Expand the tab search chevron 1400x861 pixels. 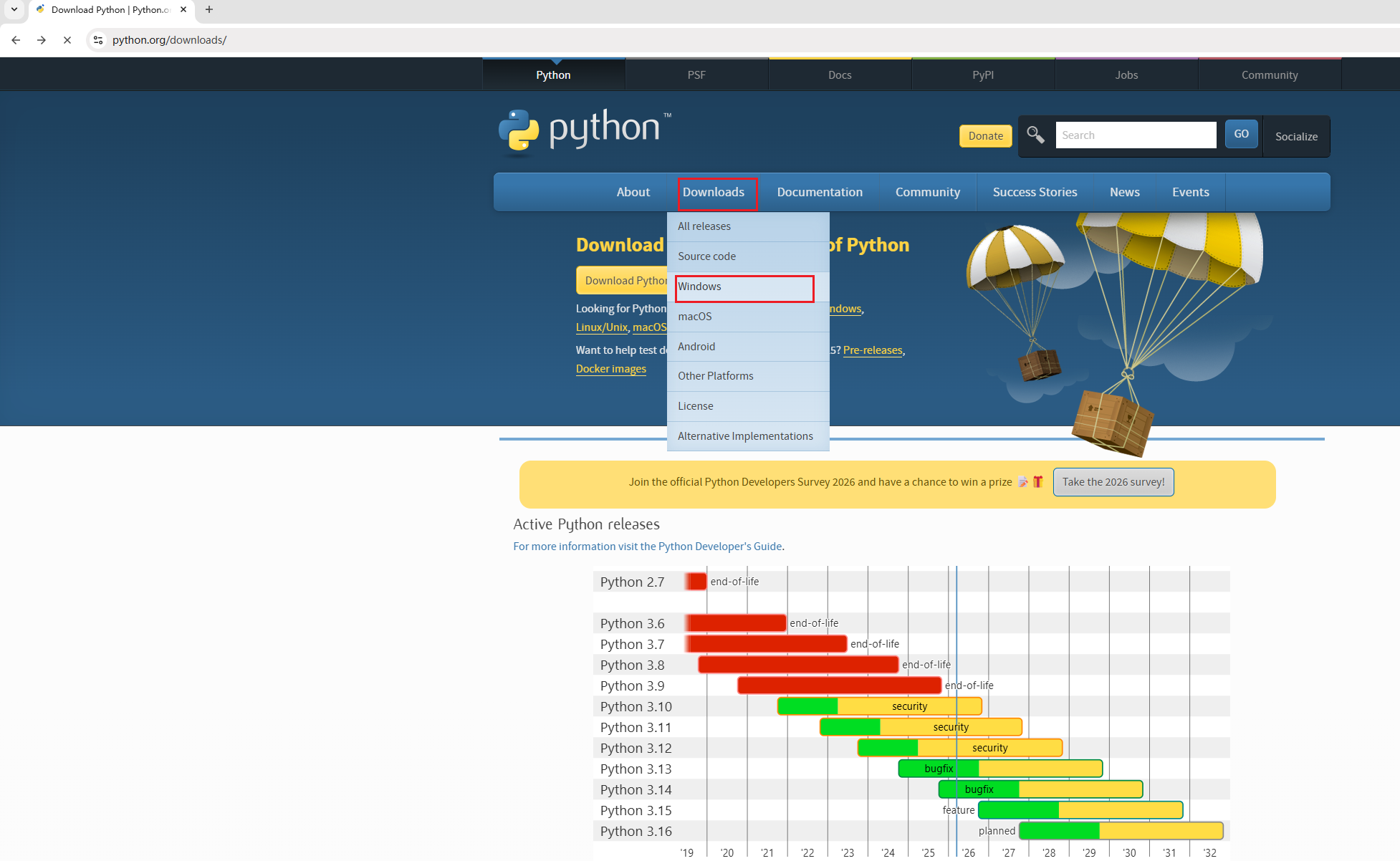coord(14,10)
